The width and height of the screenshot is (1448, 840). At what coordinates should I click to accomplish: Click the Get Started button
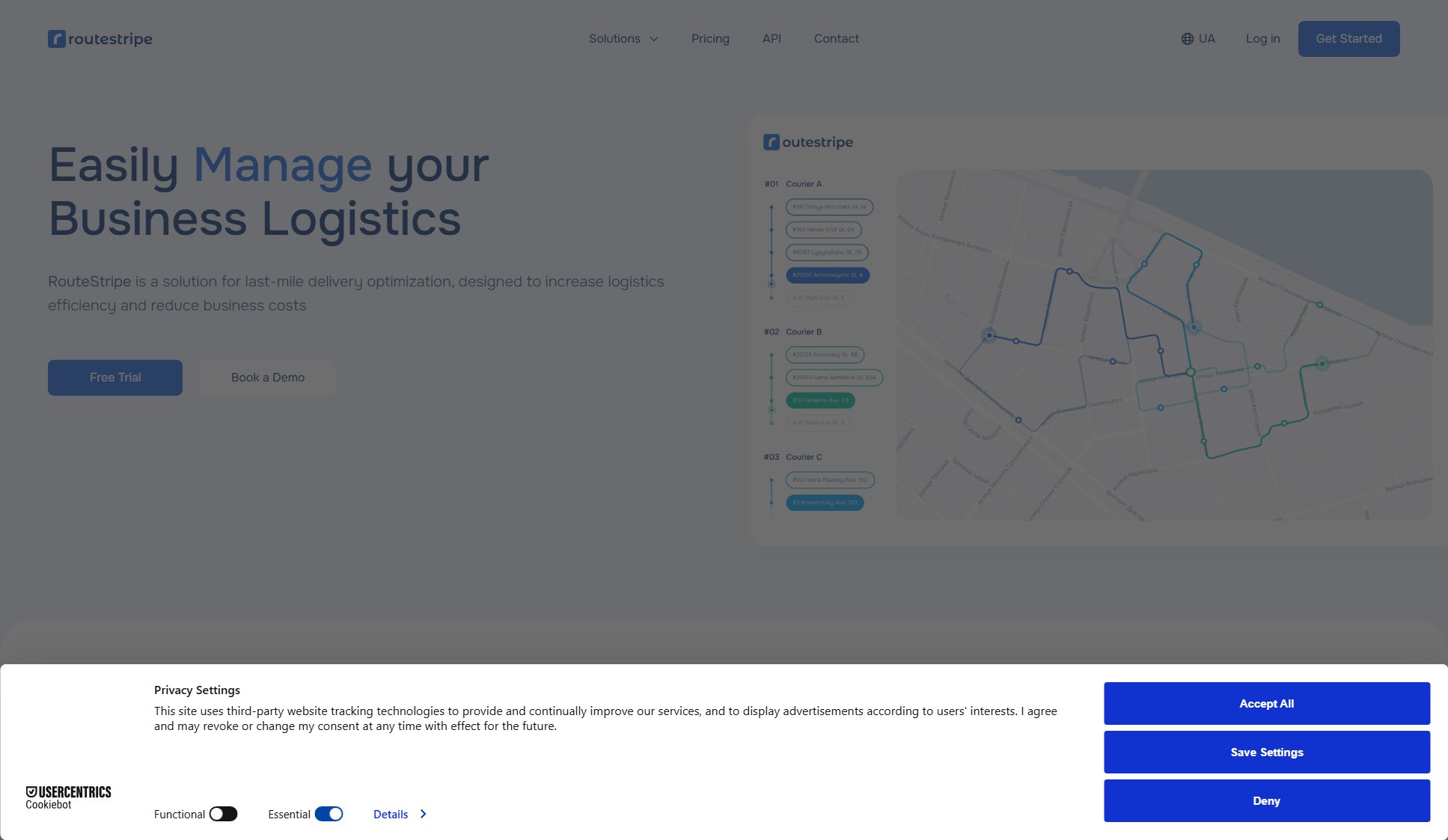(x=1348, y=38)
